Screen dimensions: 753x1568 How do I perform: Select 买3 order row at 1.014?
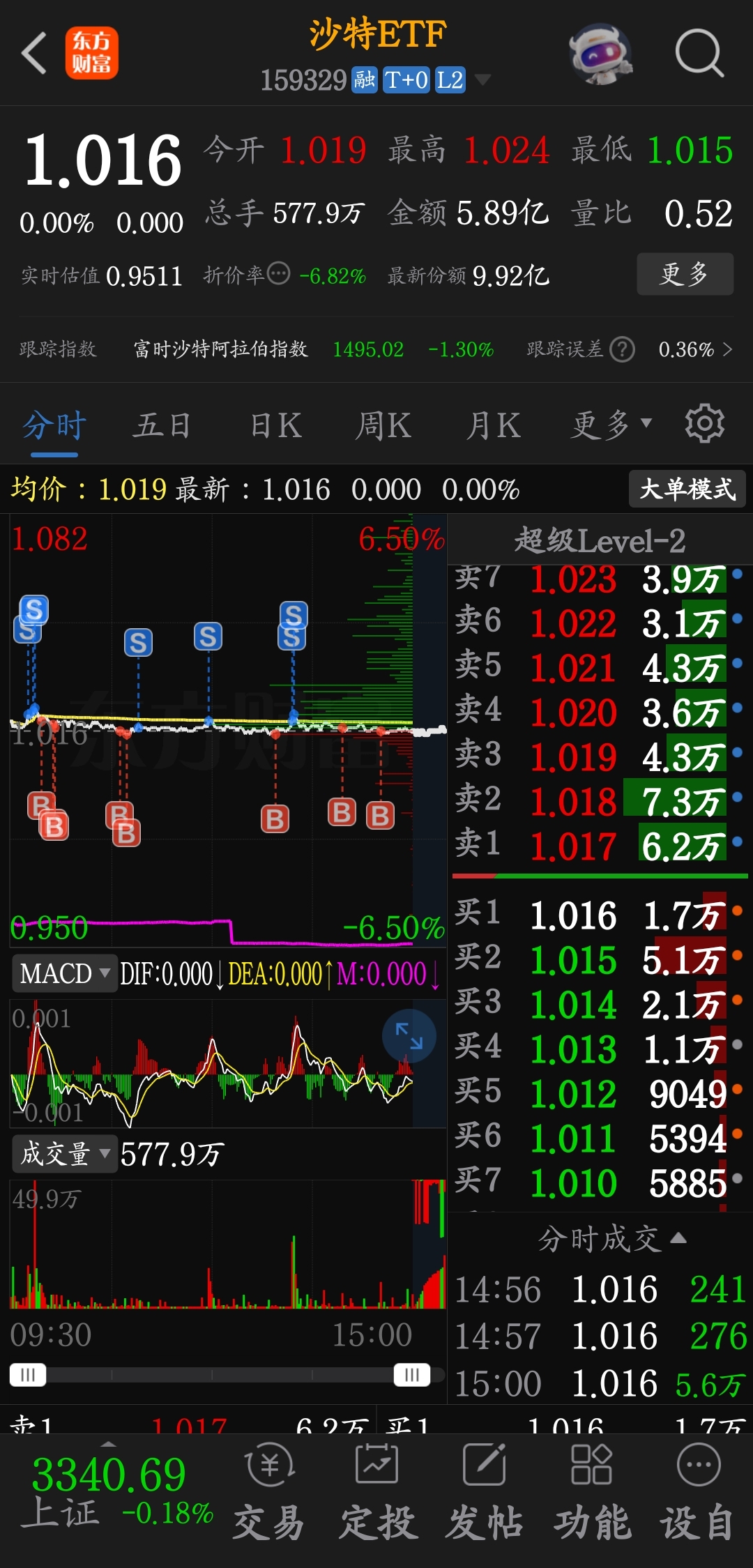click(x=599, y=1004)
